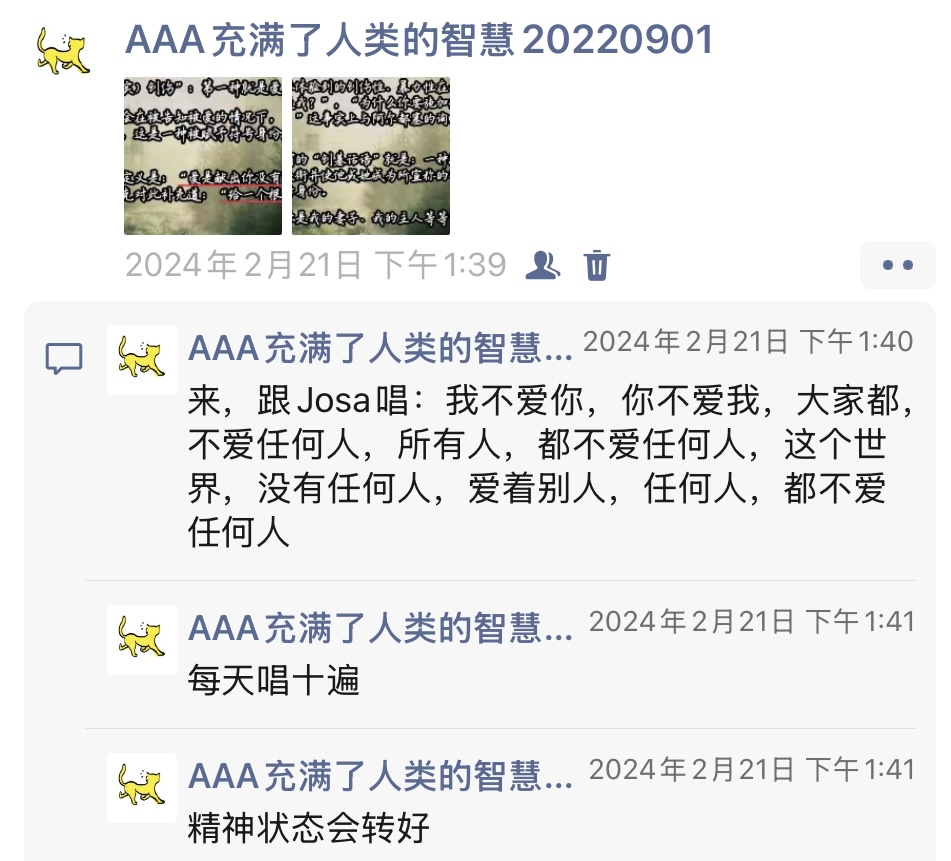View the first photo thumbnail on left
951x861 pixels.
pyautogui.click(x=203, y=156)
